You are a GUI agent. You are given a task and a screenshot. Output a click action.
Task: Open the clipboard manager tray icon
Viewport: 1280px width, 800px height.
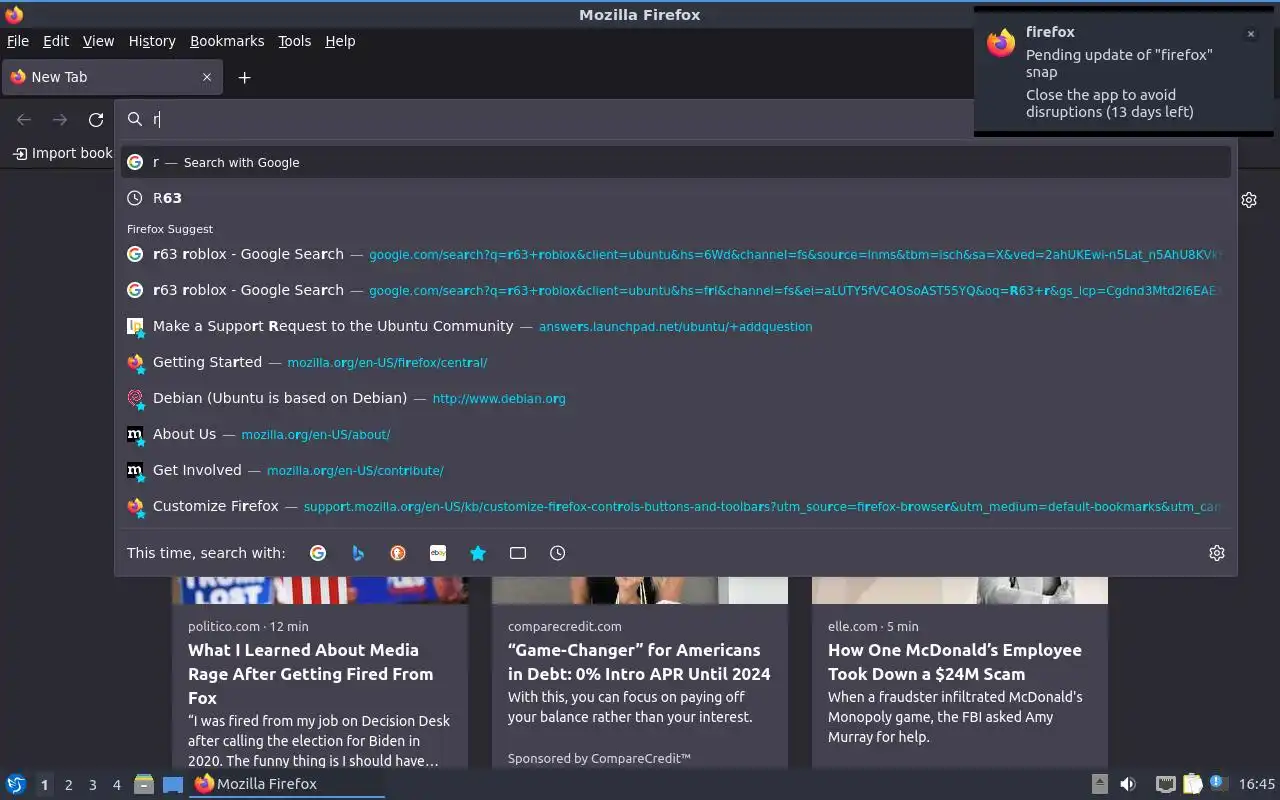(x=1192, y=785)
